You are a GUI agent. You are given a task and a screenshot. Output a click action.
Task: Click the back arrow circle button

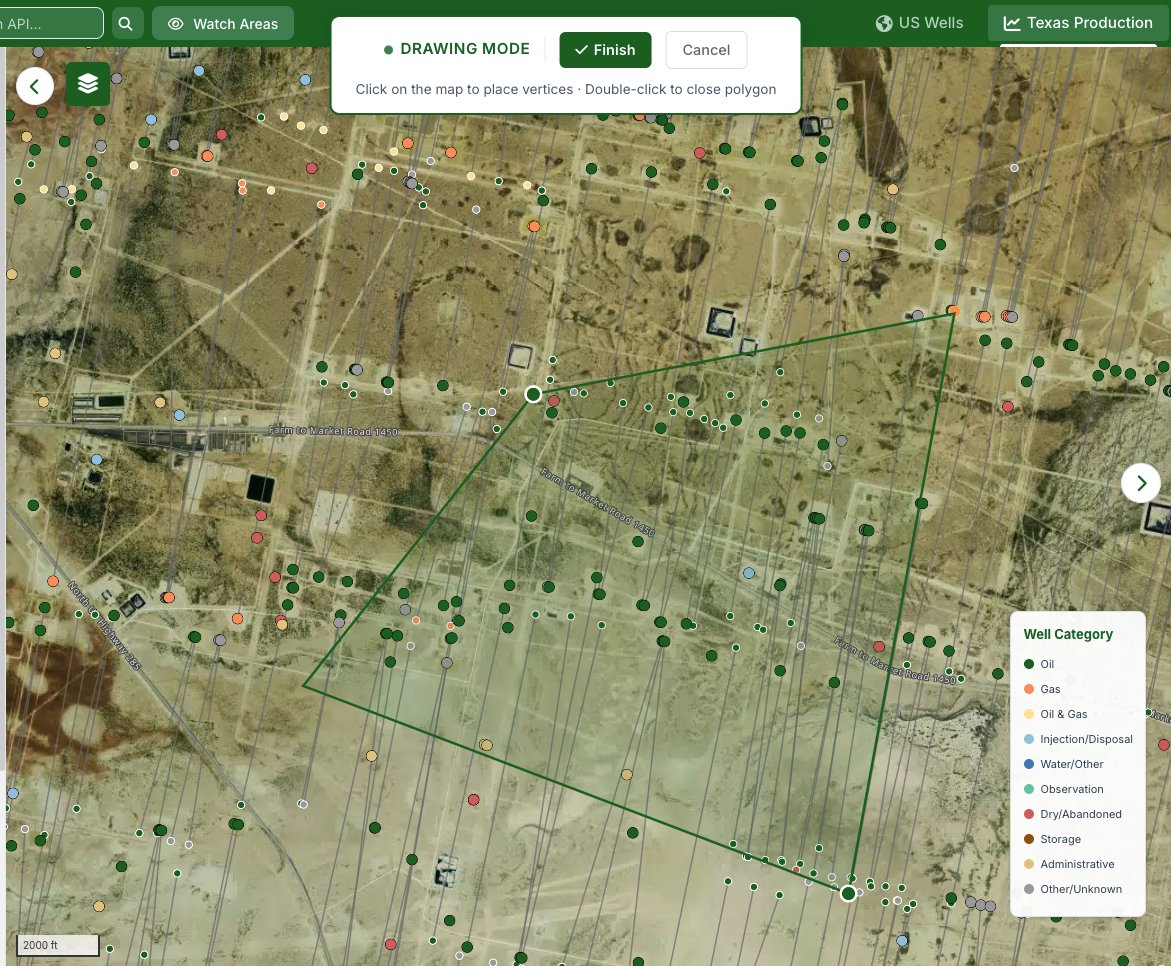click(34, 87)
